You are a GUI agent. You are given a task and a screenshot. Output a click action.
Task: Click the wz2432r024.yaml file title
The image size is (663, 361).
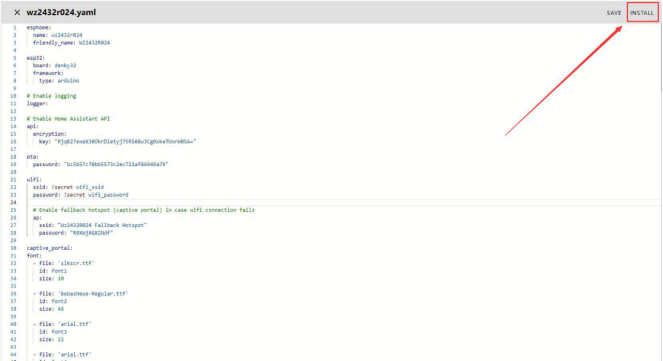coord(61,12)
